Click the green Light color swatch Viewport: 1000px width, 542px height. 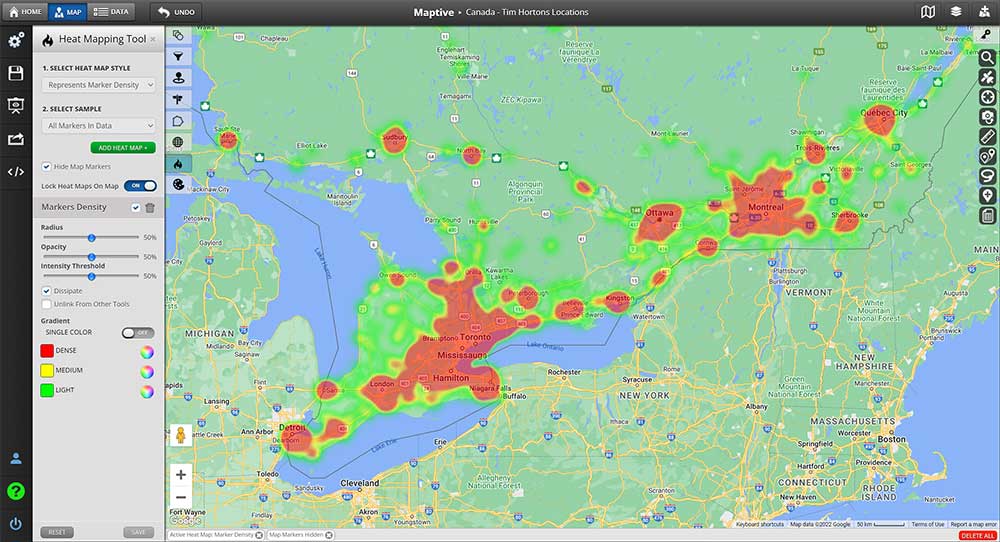[x=47, y=390]
